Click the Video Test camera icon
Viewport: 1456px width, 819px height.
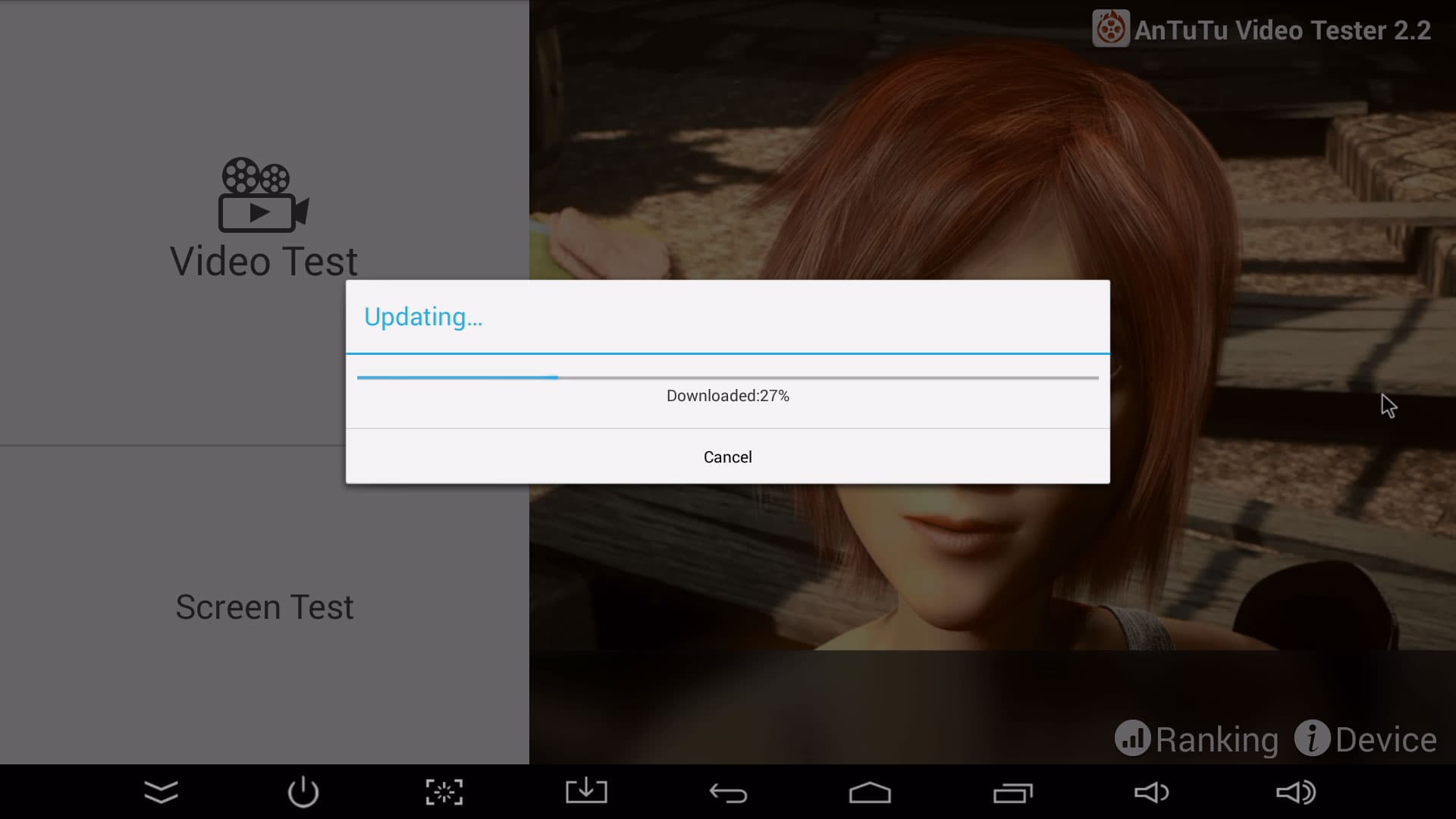click(263, 195)
